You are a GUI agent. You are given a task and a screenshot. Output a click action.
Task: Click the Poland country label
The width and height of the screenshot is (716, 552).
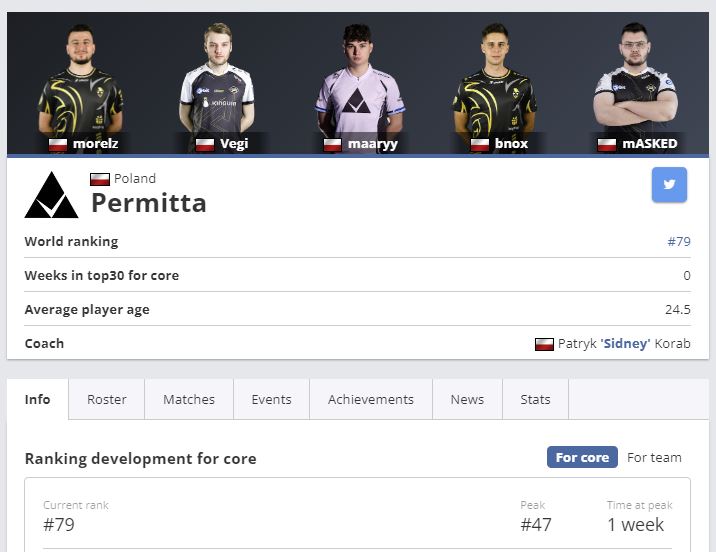tap(135, 179)
